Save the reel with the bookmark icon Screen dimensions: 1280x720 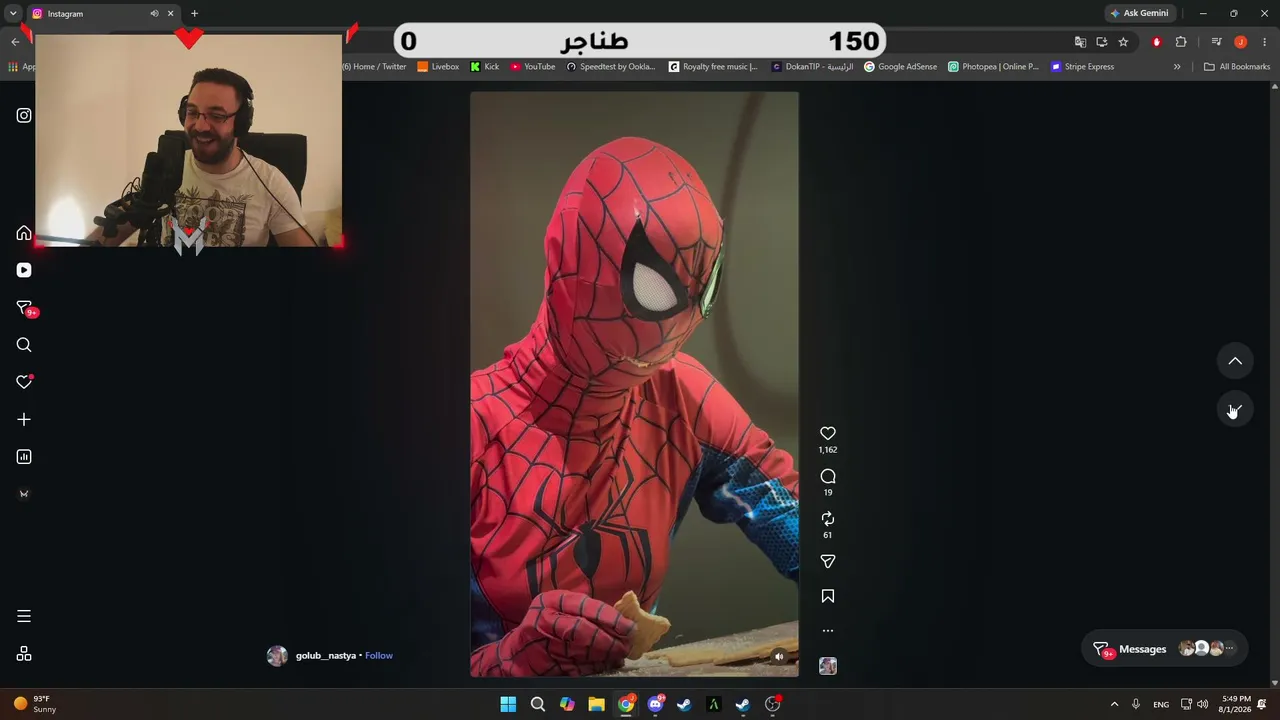click(x=828, y=596)
